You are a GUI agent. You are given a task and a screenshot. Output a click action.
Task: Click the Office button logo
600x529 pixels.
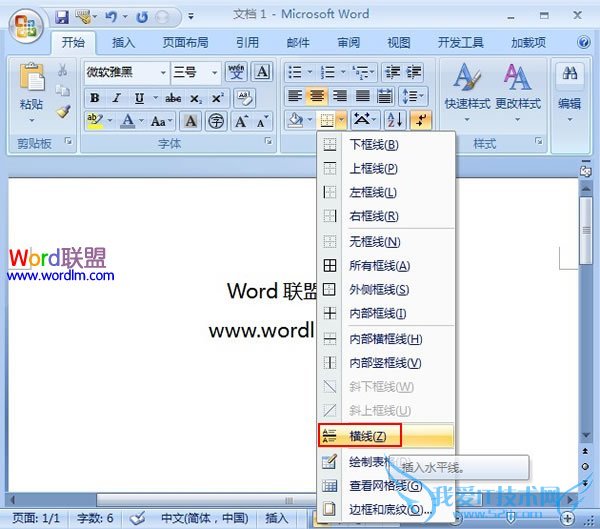tap(27, 22)
